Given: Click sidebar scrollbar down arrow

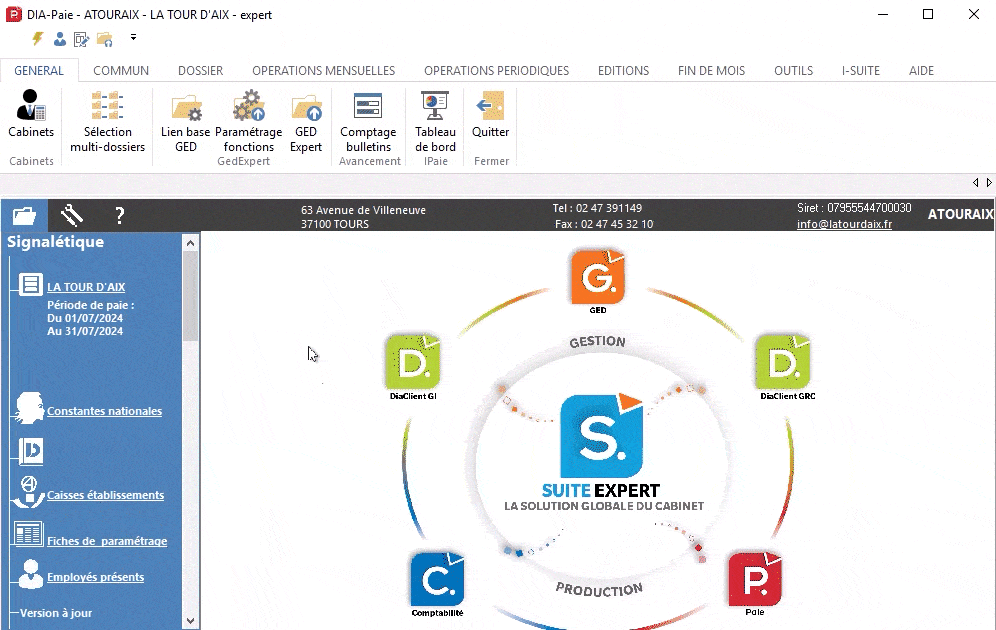Looking at the screenshot, I should [190, 621].
